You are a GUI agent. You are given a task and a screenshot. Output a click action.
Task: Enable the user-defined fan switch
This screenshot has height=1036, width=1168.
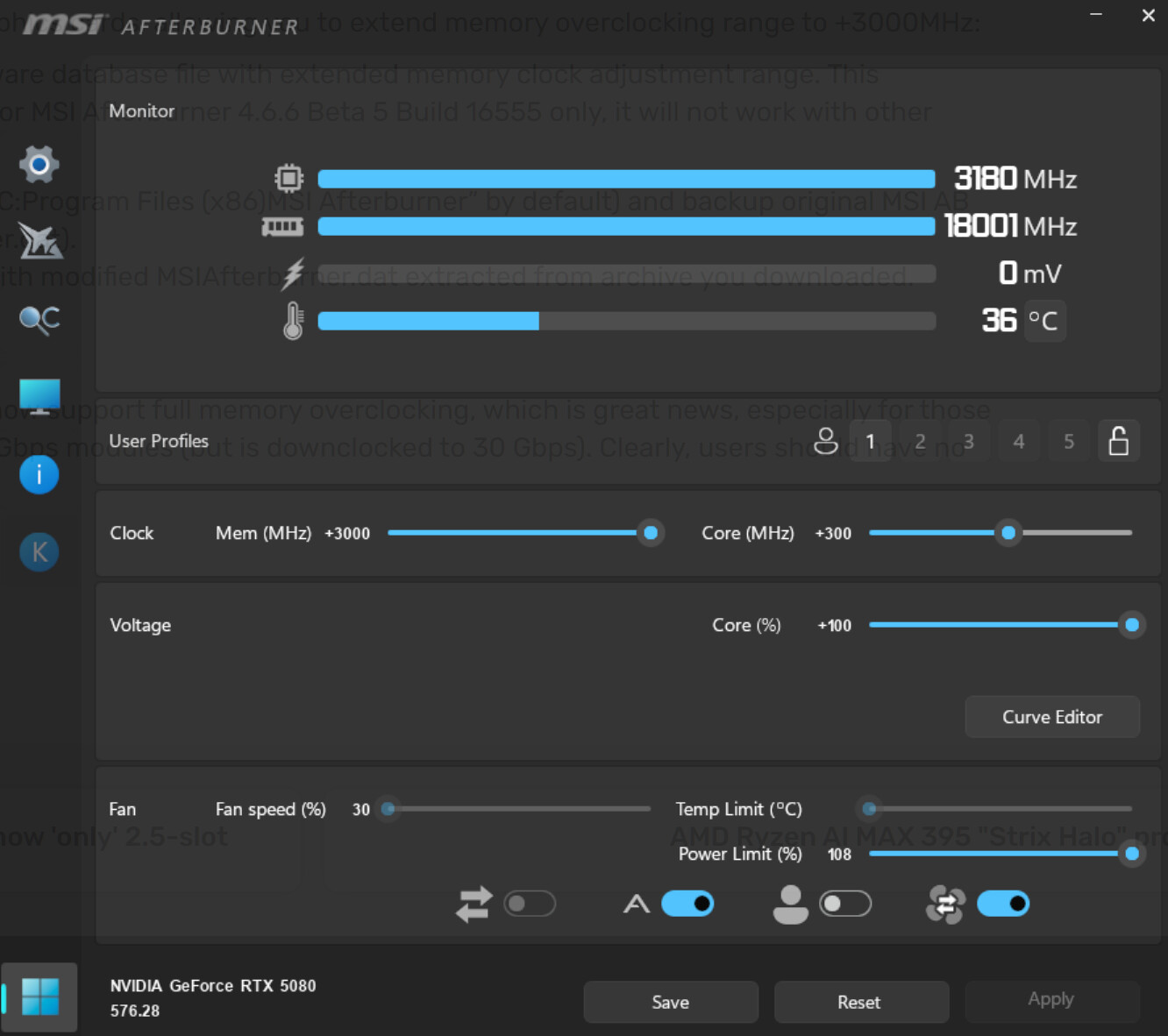pos(845,904)
